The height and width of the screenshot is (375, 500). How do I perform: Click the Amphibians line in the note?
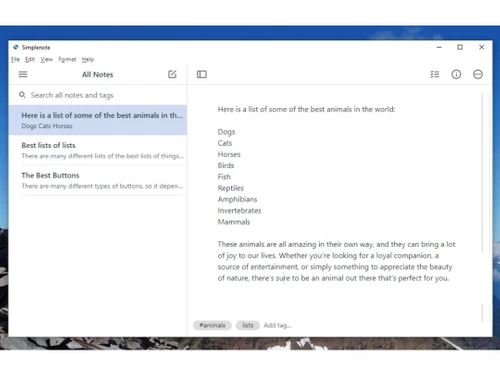click(x=237, y=199)
